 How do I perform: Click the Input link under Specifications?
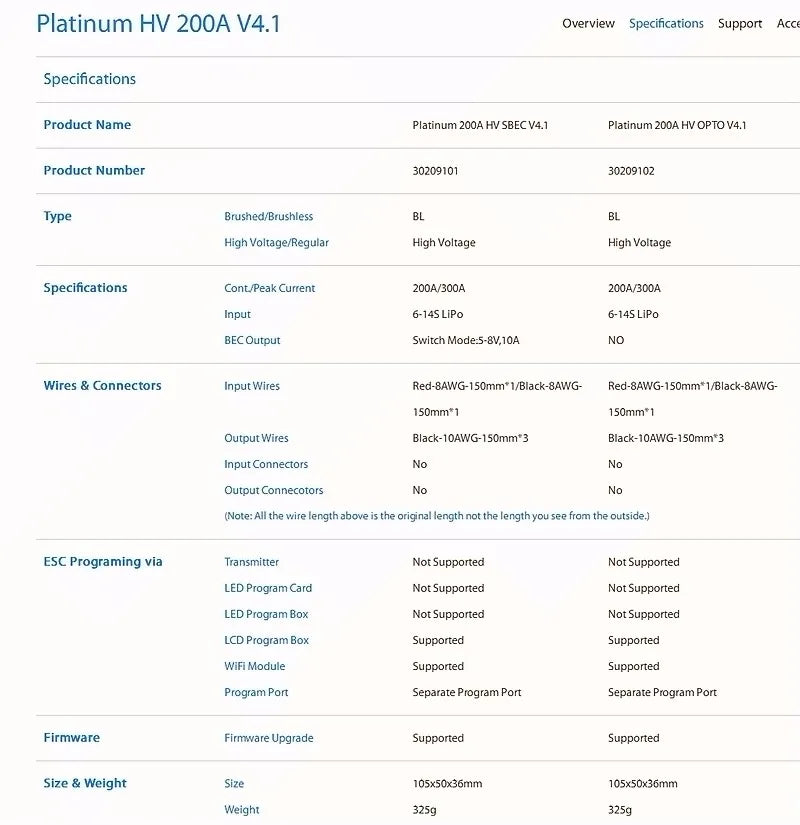(237, 314)
